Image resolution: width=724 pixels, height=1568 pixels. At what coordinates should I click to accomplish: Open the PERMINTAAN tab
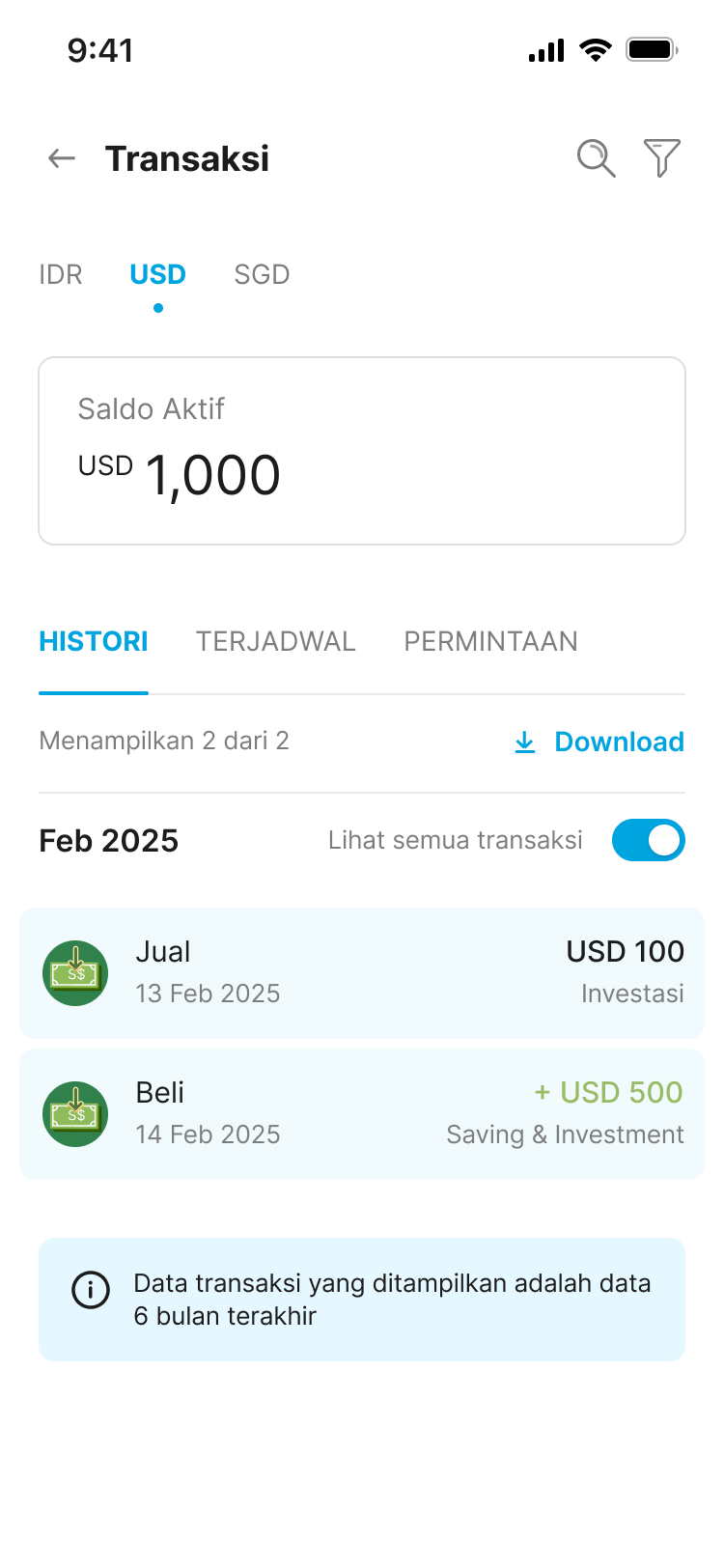coord(490,642)
